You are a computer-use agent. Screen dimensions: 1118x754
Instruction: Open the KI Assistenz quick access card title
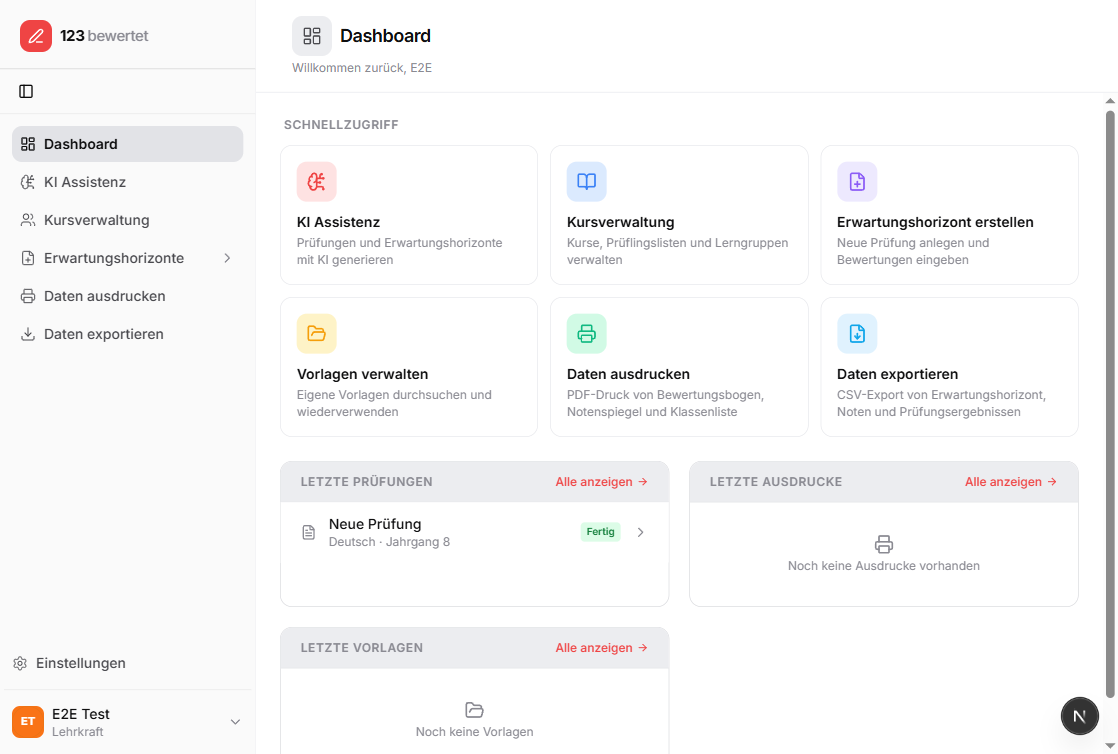[x=338, y=222]
